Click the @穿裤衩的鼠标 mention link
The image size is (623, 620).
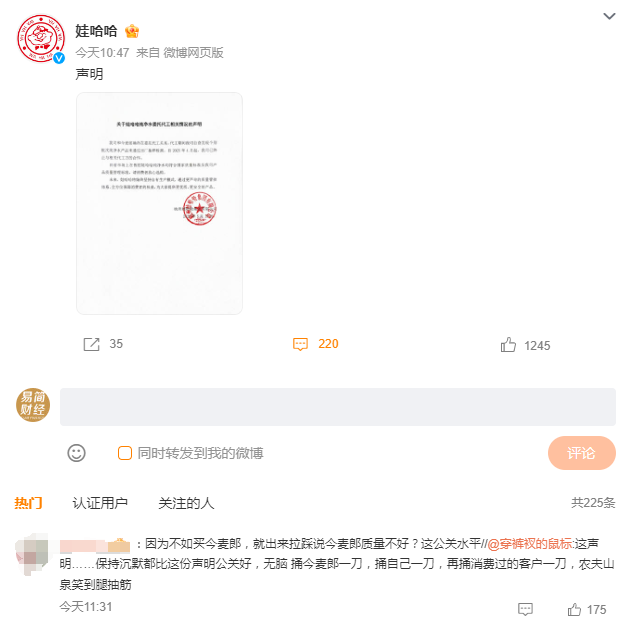529,544
